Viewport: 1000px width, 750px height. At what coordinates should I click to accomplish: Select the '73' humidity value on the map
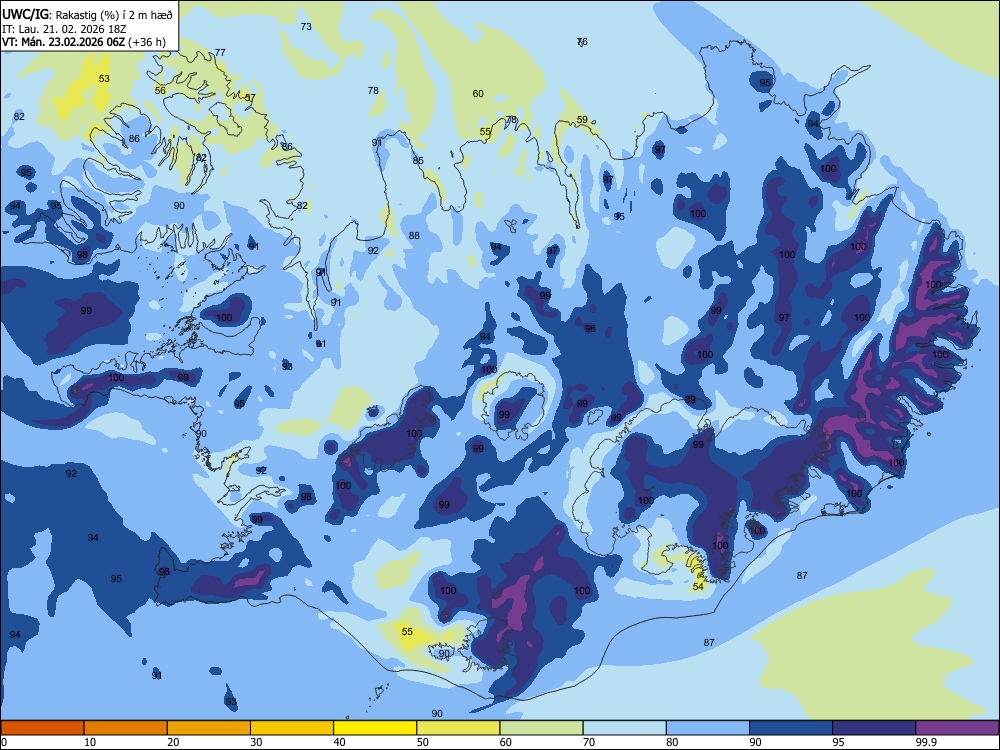click(x=306, y=26)
